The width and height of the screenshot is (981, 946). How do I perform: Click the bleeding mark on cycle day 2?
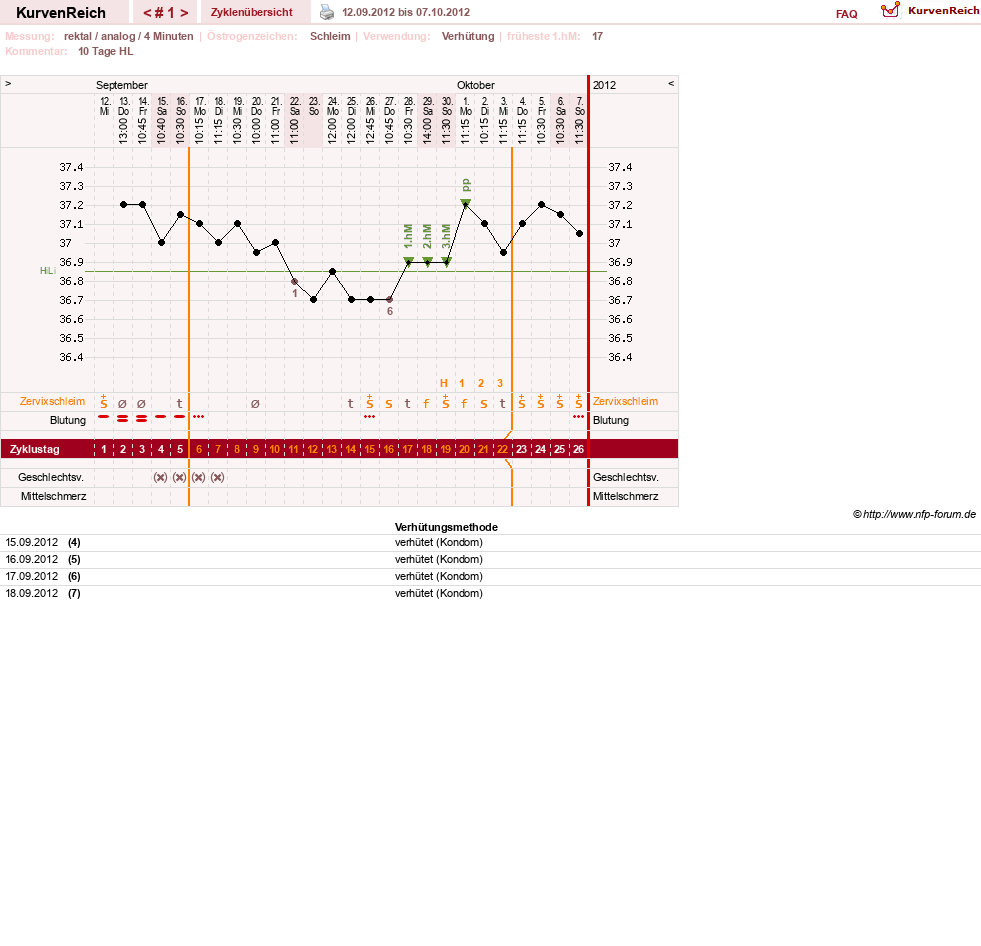point(123,419)
